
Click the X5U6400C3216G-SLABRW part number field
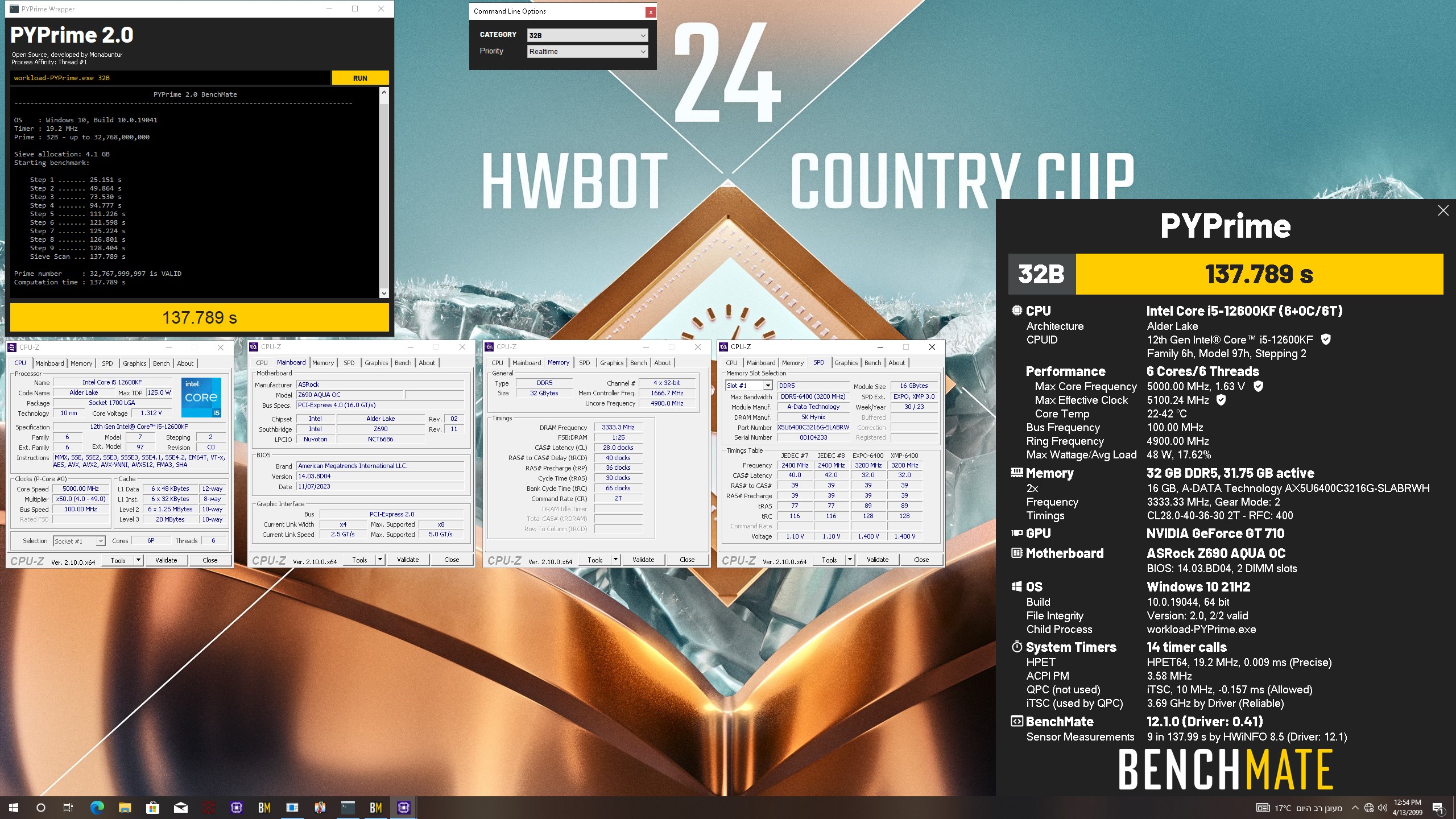[813, 427]
